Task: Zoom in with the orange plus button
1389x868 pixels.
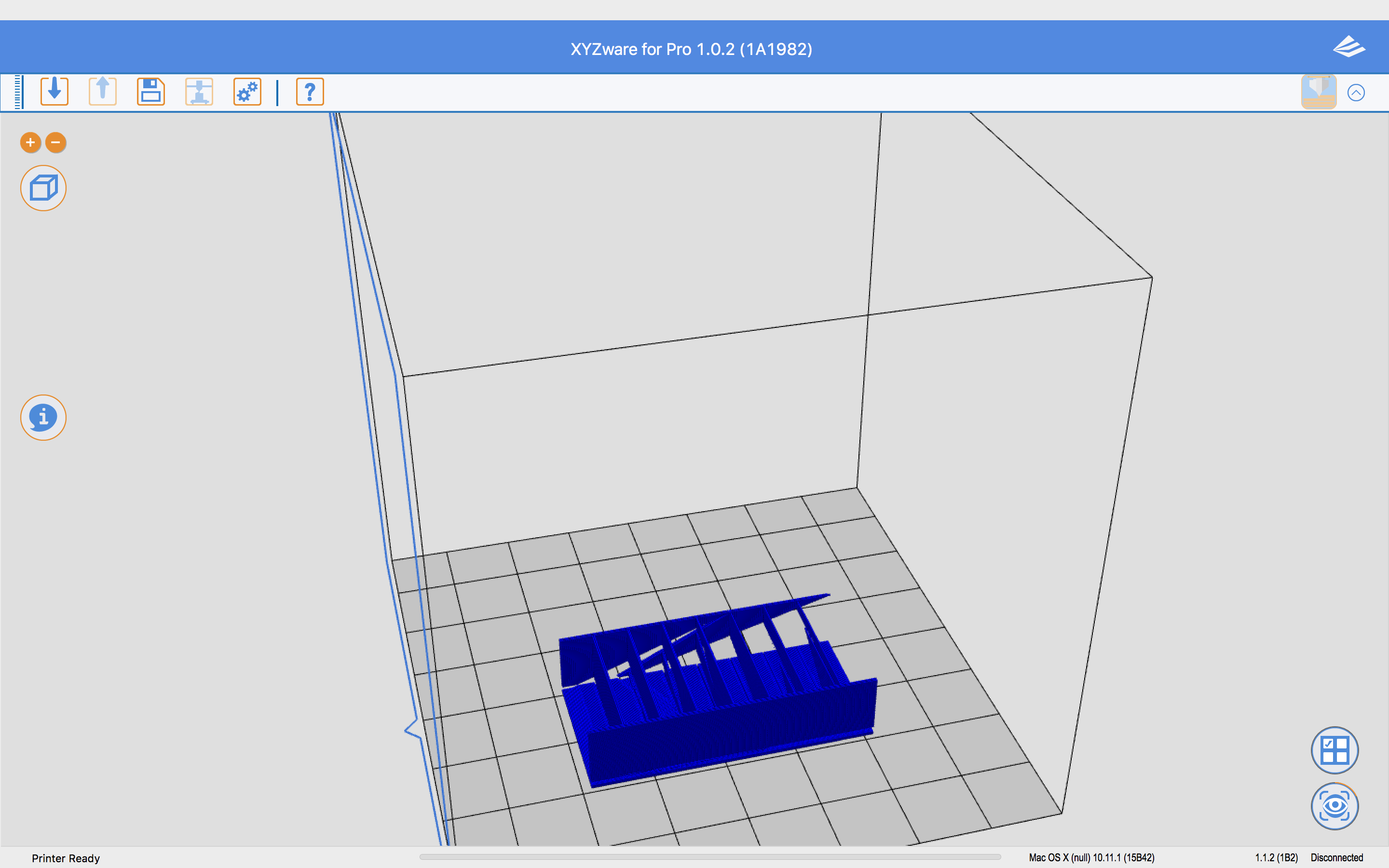Action: pyautogui.click(x=30, y=142)
